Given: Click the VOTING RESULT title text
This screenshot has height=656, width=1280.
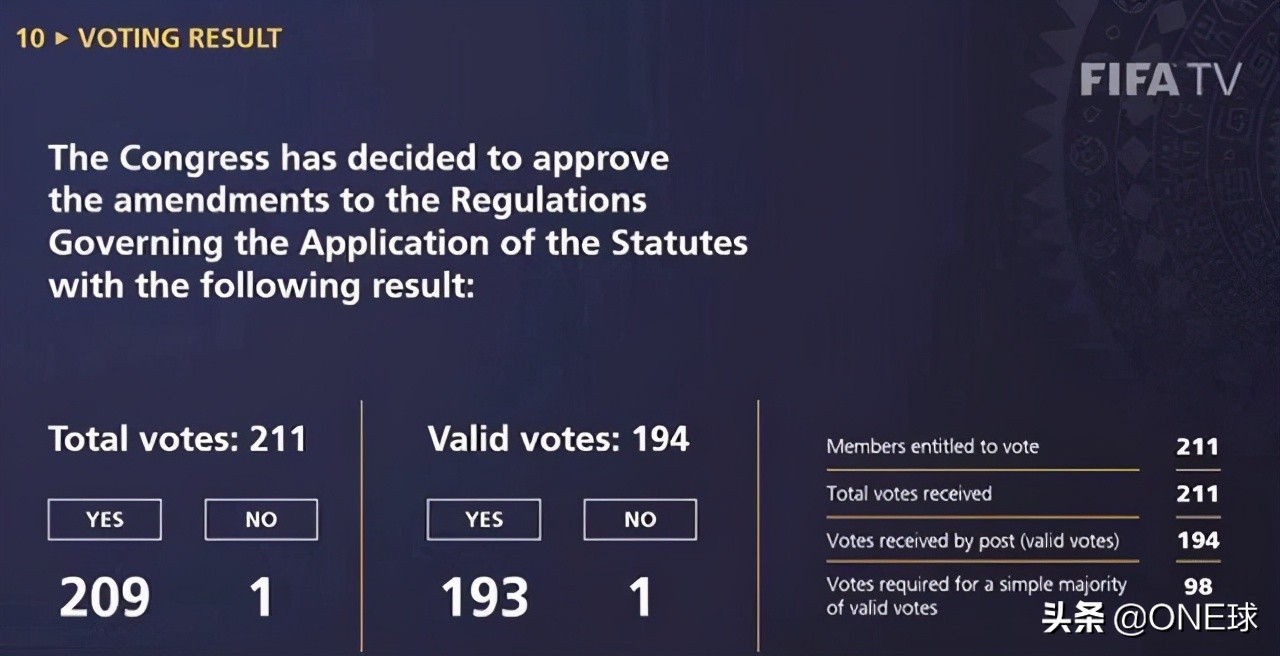Looking at the screenshot, I should 180,39.
